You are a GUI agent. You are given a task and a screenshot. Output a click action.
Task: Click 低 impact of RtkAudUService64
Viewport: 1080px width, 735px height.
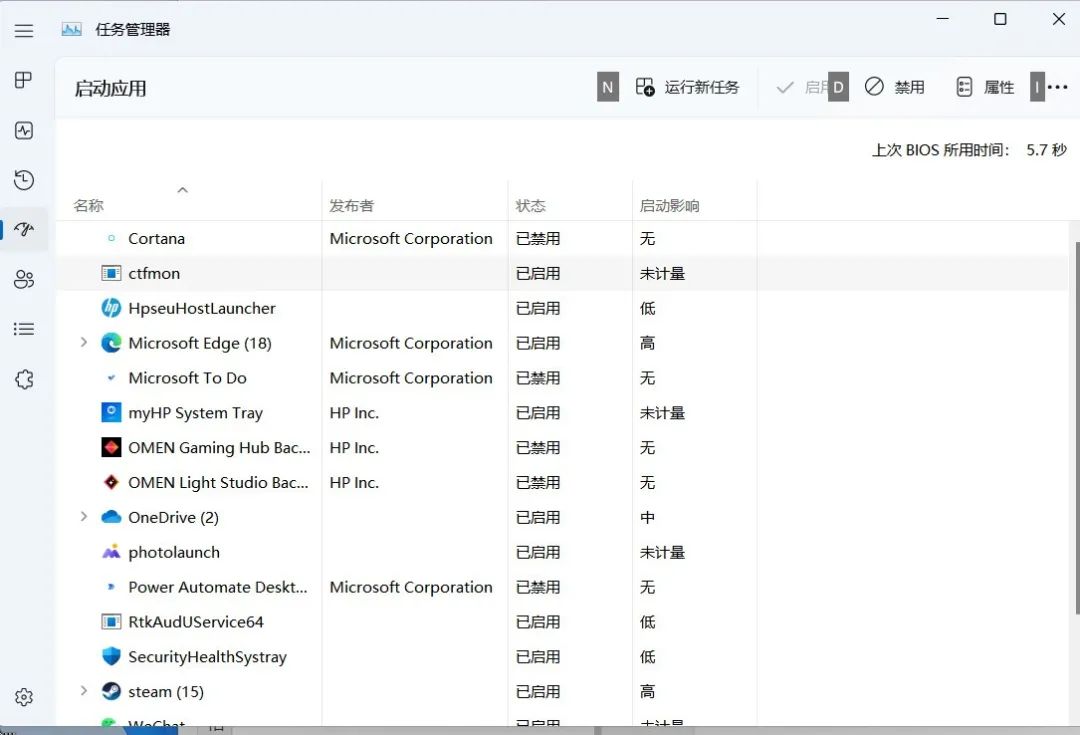[x=647, y=622]
